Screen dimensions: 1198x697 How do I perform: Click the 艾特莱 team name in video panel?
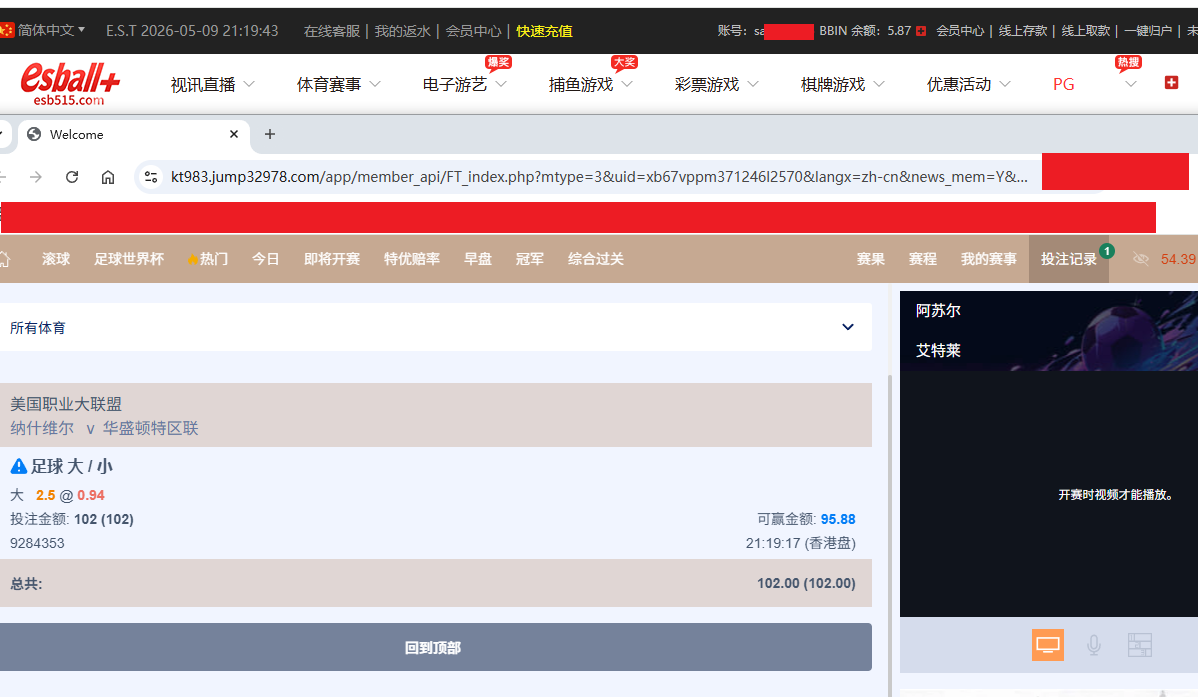coord(938,350)
